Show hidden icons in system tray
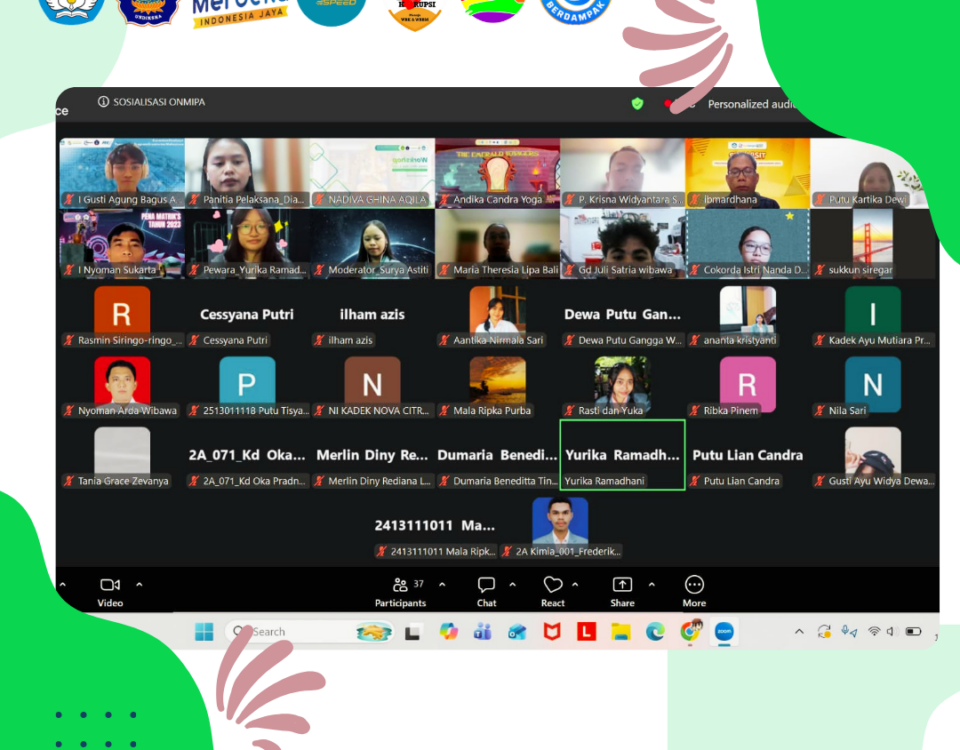Viewport: 960px width, 750px height. [x=799, y=631]
